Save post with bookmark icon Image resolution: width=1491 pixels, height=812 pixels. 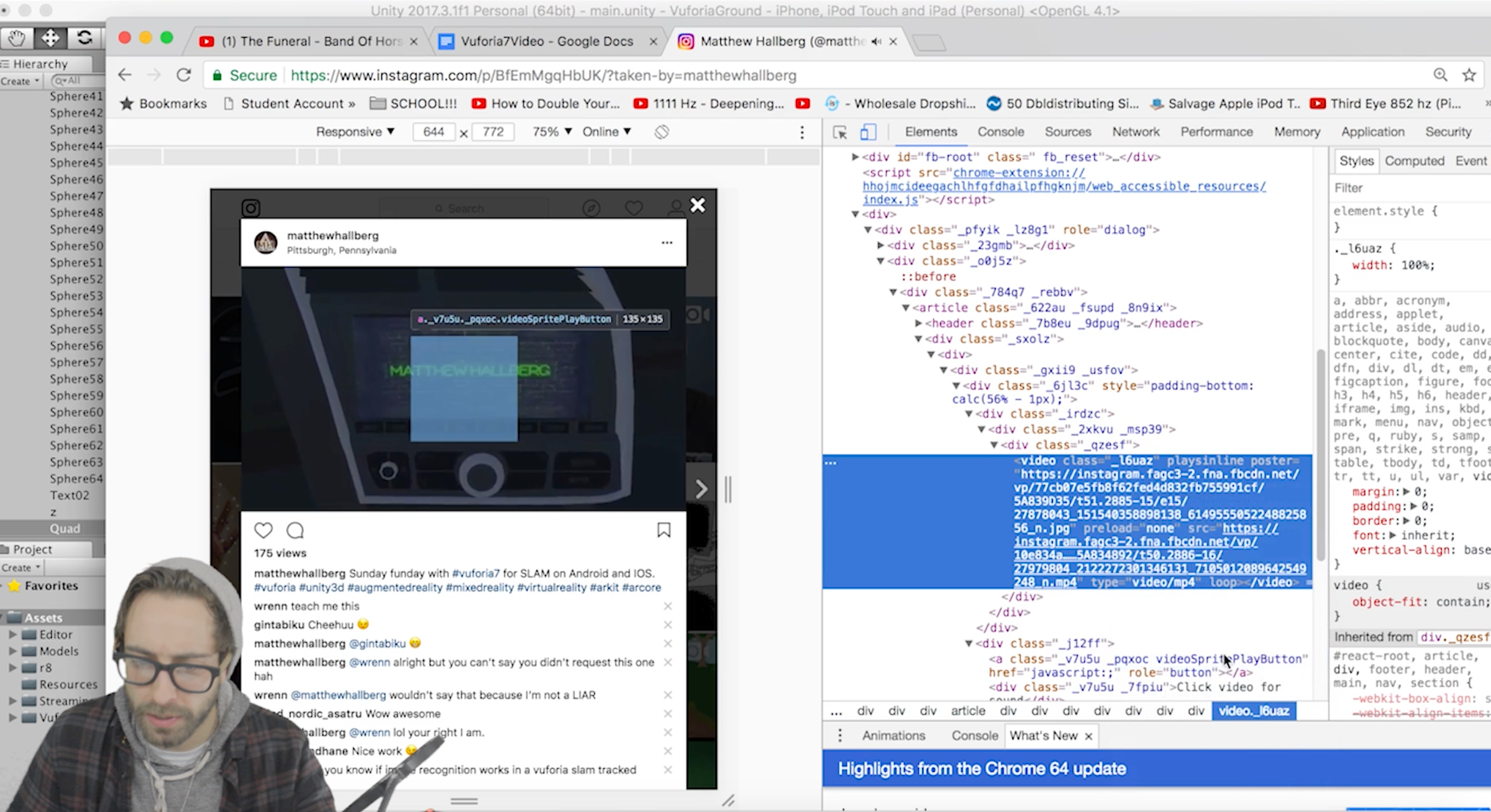coord(663,530)
